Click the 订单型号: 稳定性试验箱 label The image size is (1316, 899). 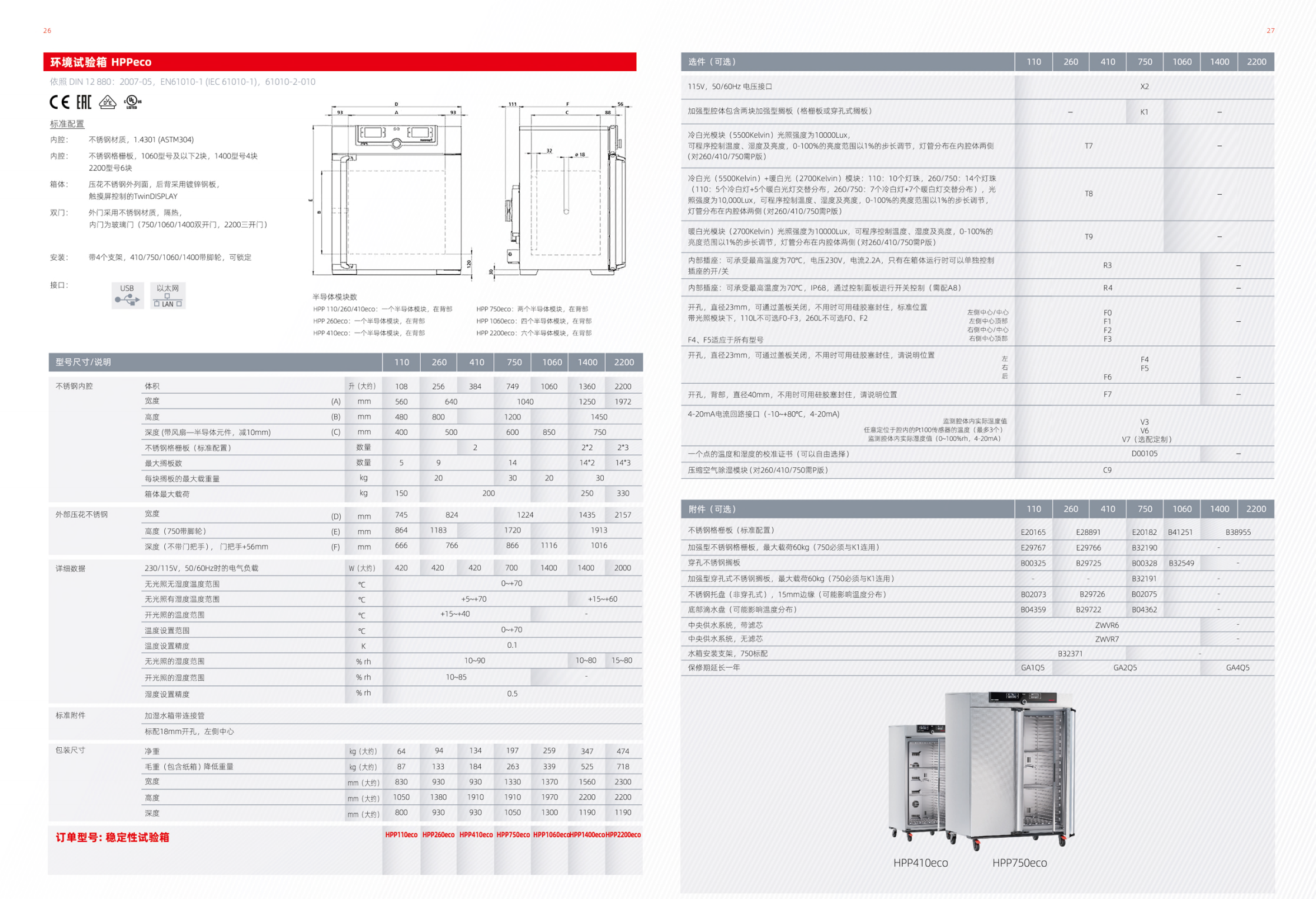pyautogui.click(x=112, y=837)
